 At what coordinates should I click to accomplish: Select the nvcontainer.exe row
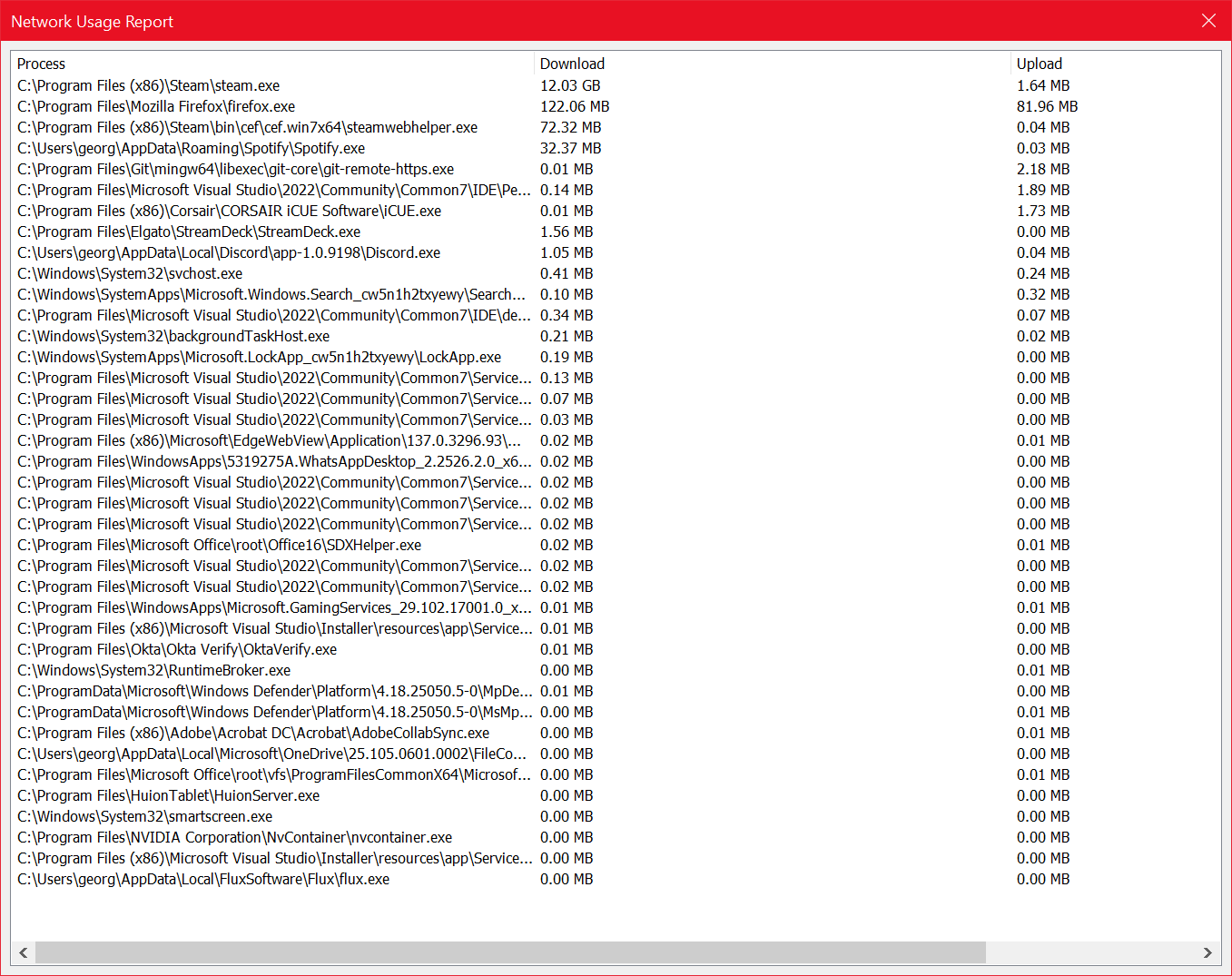click(616, 837)
